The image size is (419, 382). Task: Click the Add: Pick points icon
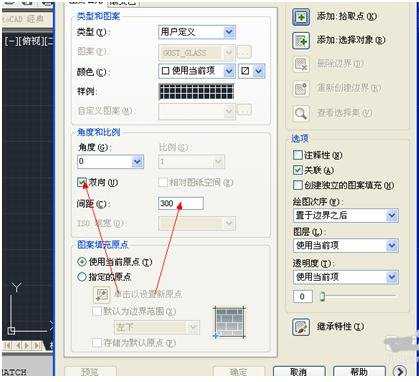[x=301, y=17]
